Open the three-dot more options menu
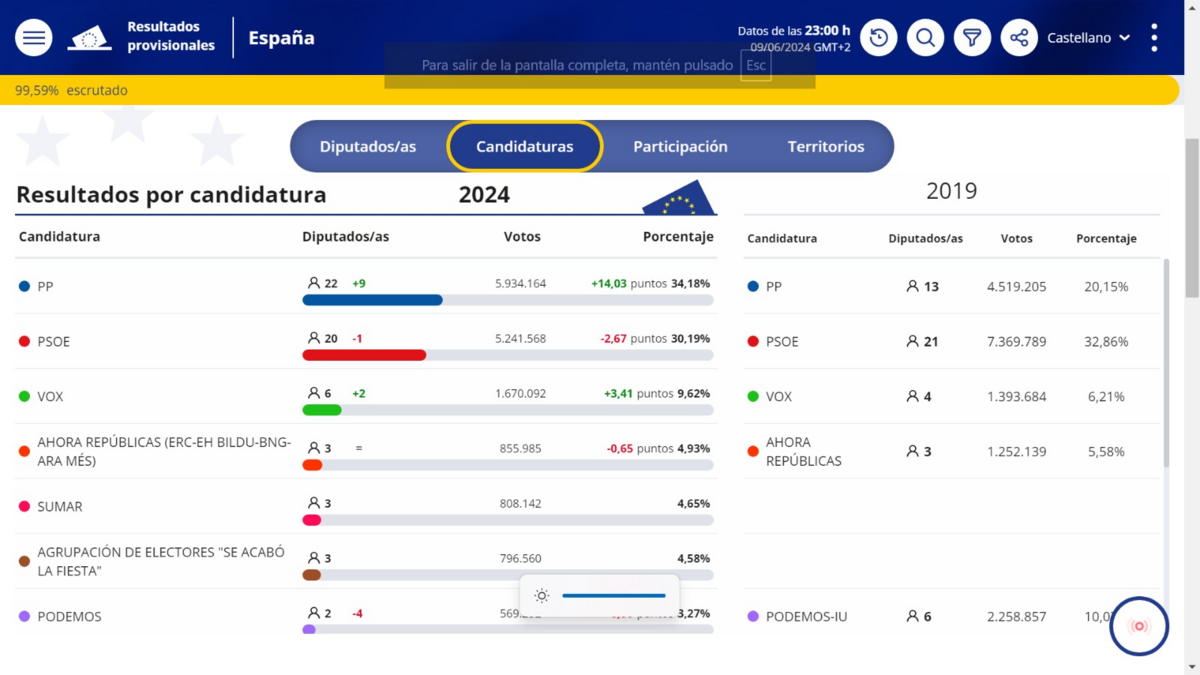The image size is (1200, 675). [x=1154, y=38]
